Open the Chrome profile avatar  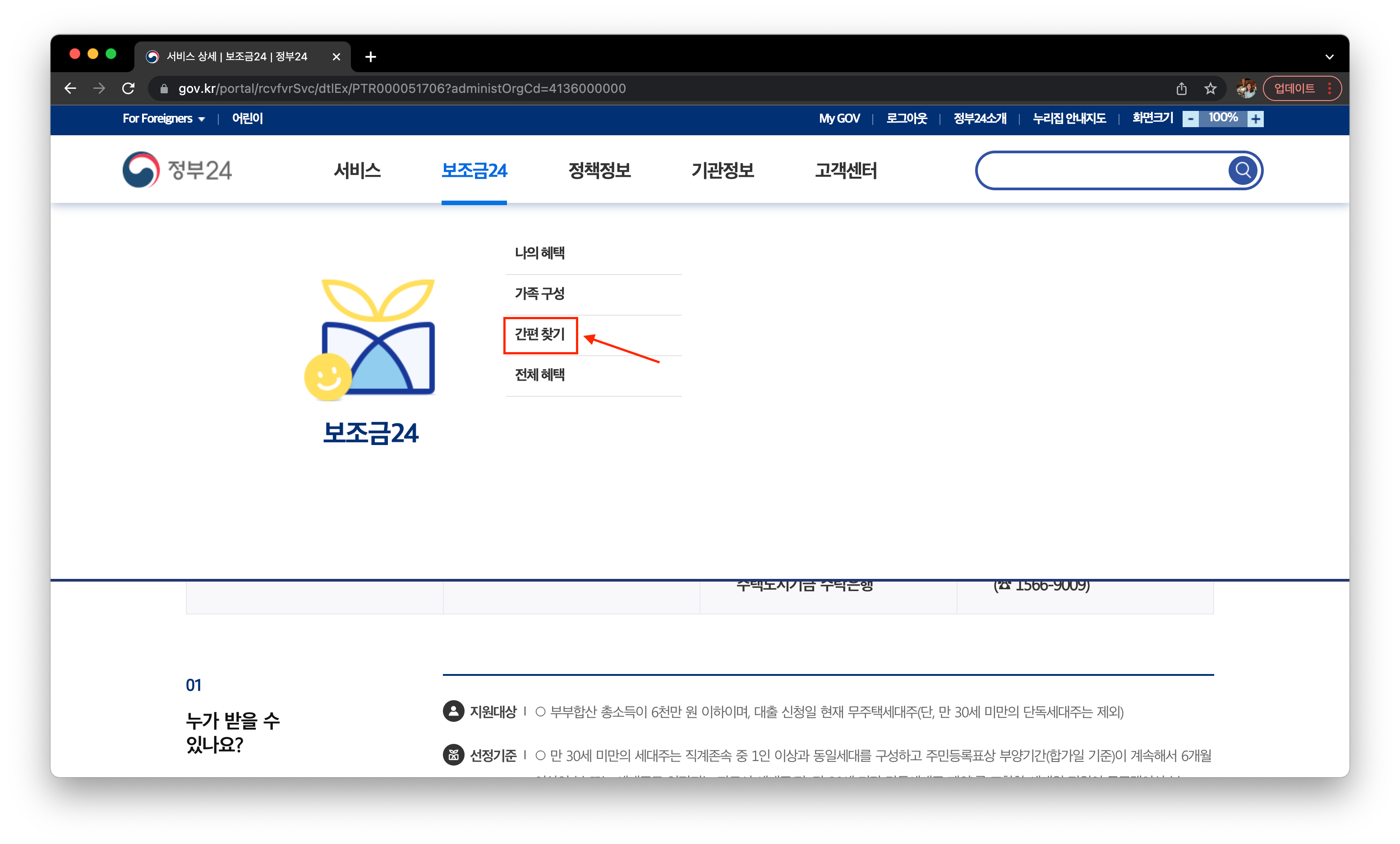[1246, 89]
